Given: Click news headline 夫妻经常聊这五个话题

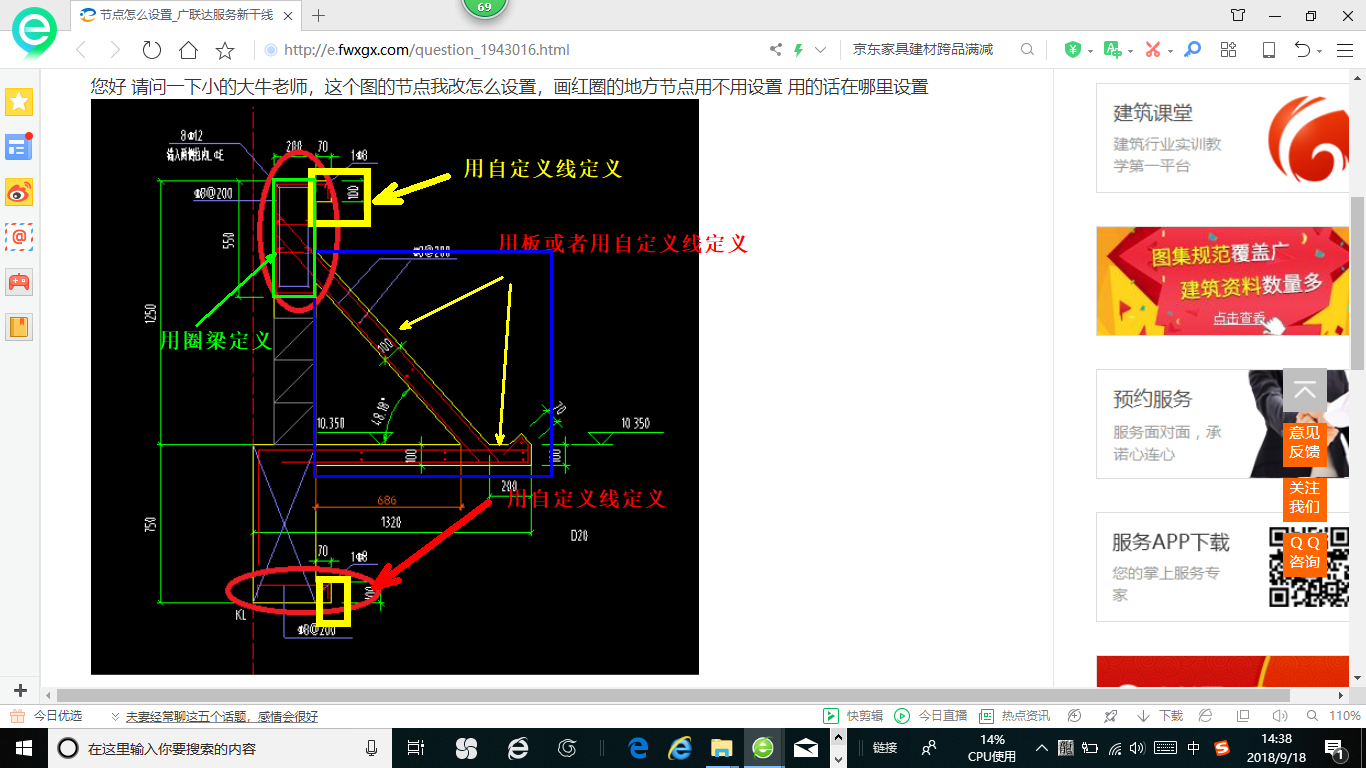Looking at the screenshot, I should [221, 716].
